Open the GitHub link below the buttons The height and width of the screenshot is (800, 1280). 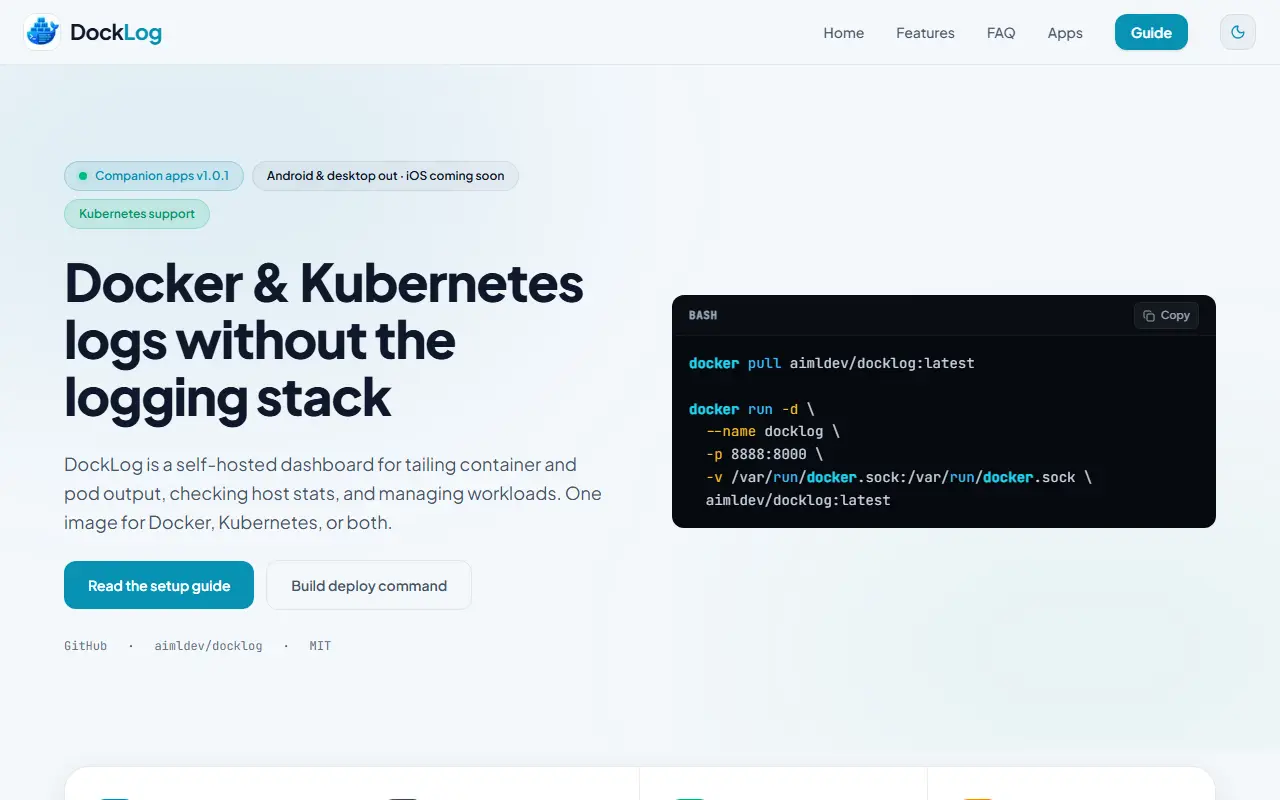coord(85,646)
